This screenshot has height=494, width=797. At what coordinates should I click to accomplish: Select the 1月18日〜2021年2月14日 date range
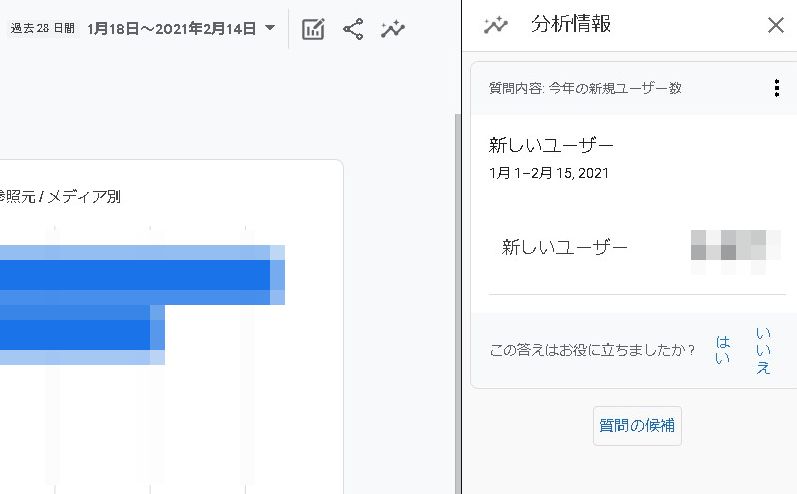click(x=171, y=29)
